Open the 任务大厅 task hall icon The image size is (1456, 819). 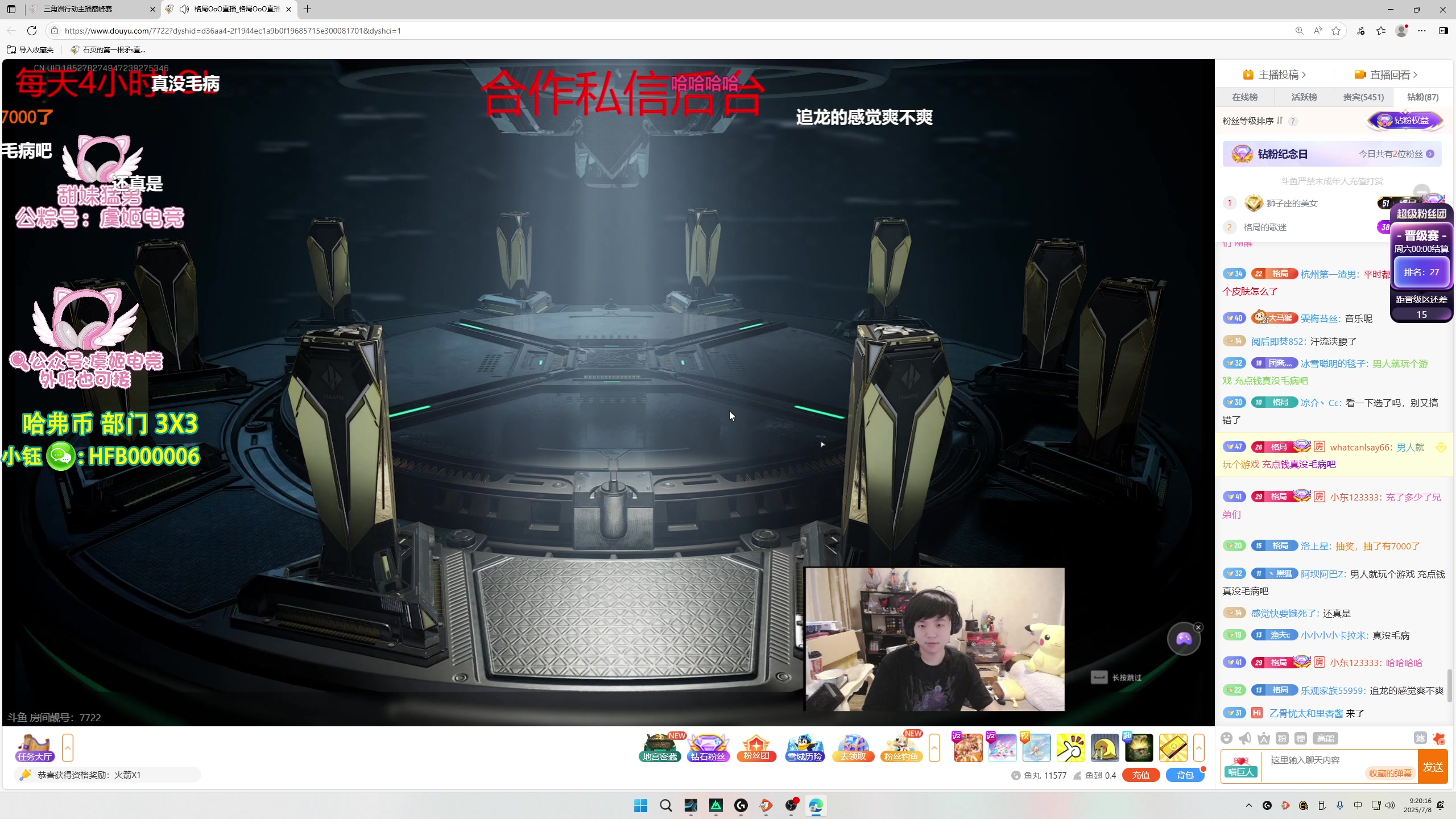point(35,747)
